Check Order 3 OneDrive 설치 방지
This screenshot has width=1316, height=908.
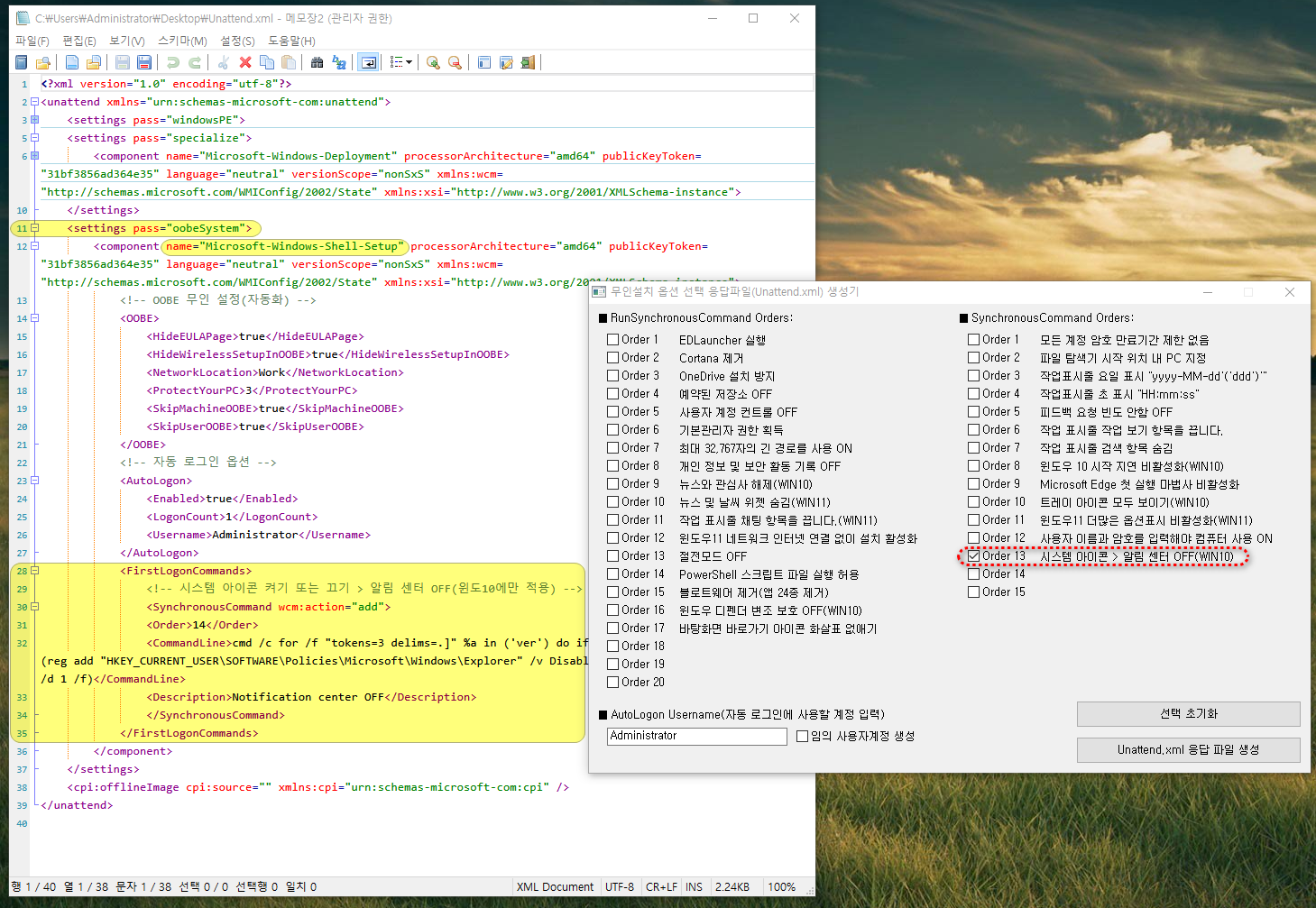coord(612,376)
